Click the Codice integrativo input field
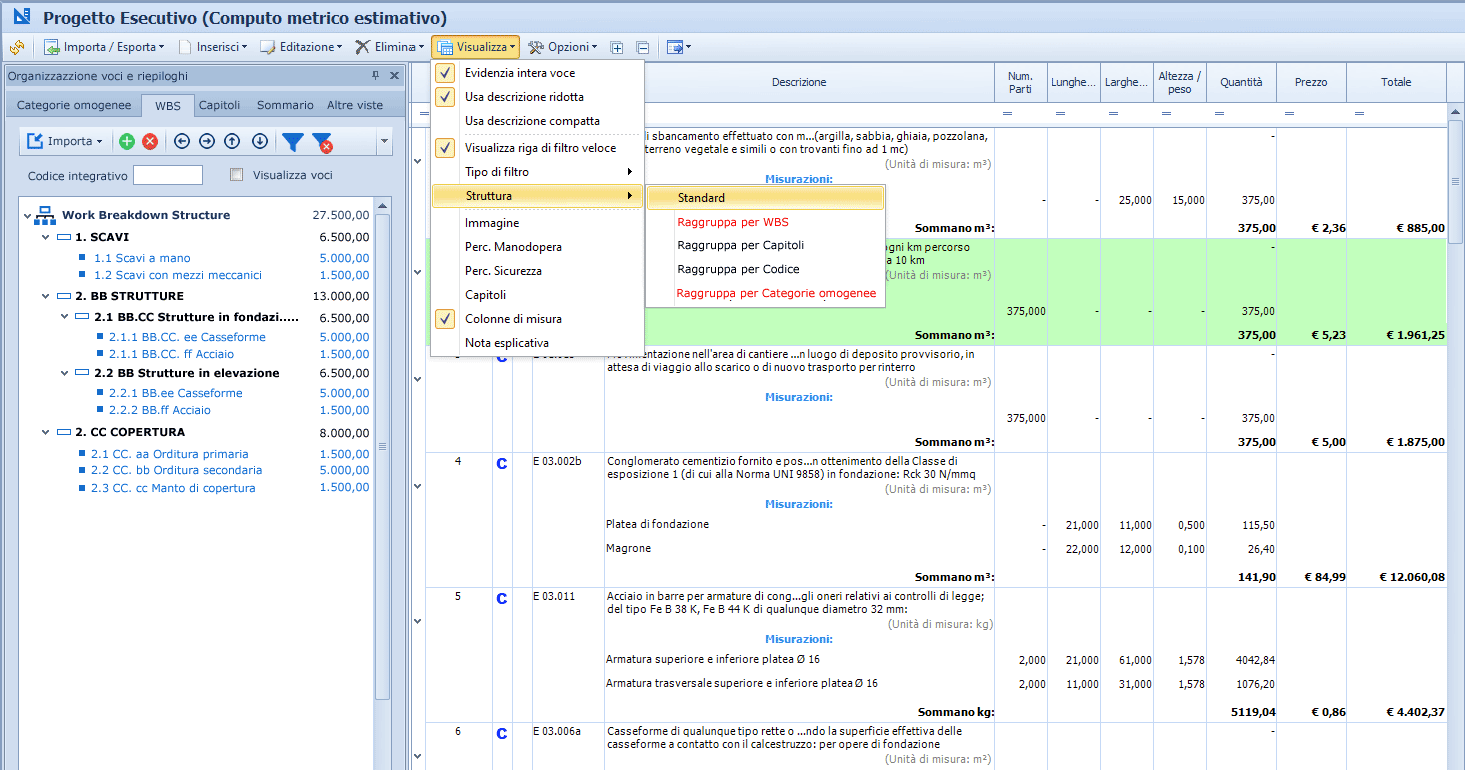1465x770 pixels. (x=168, y=176)
